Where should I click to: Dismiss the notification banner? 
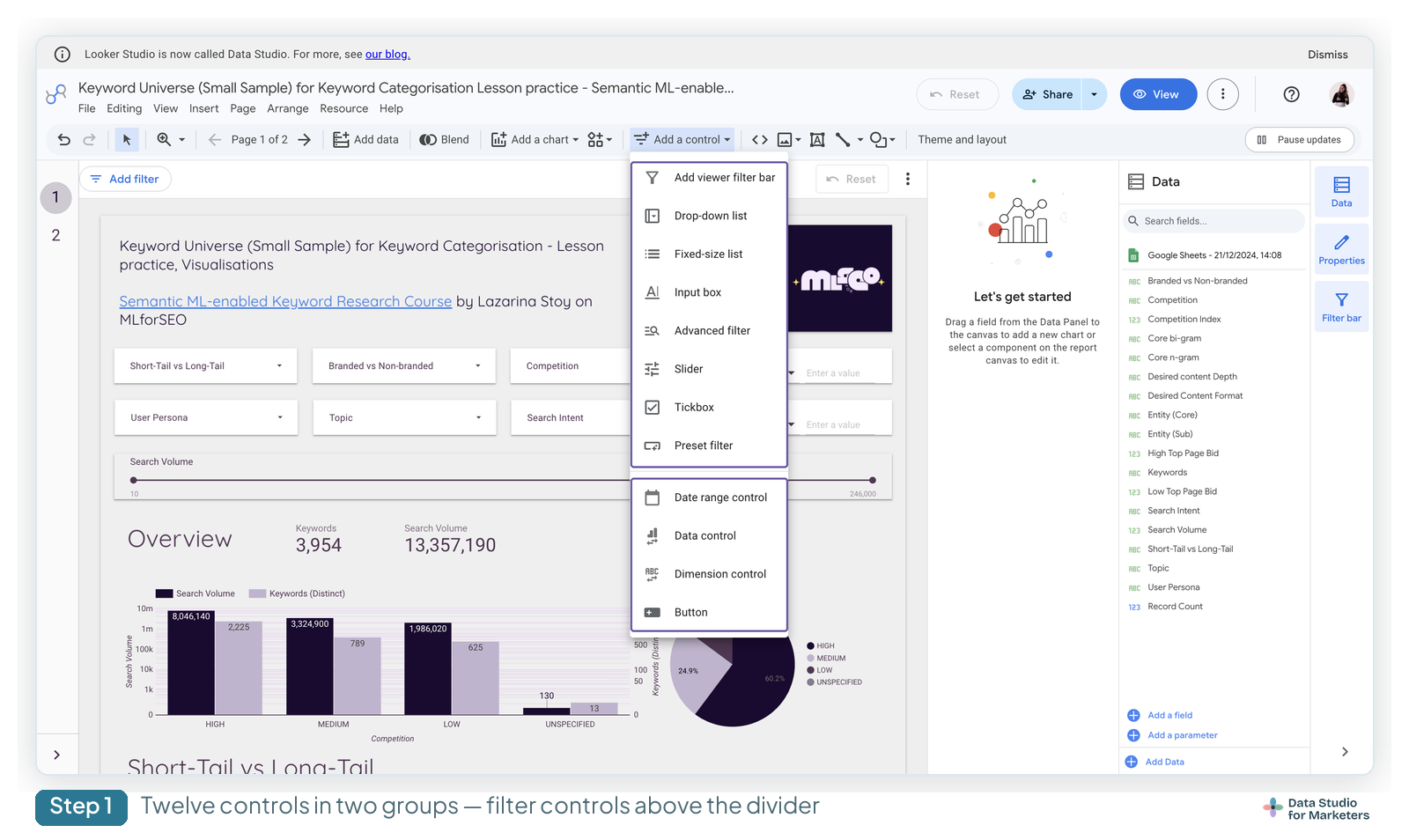[x=1327, y=55]
